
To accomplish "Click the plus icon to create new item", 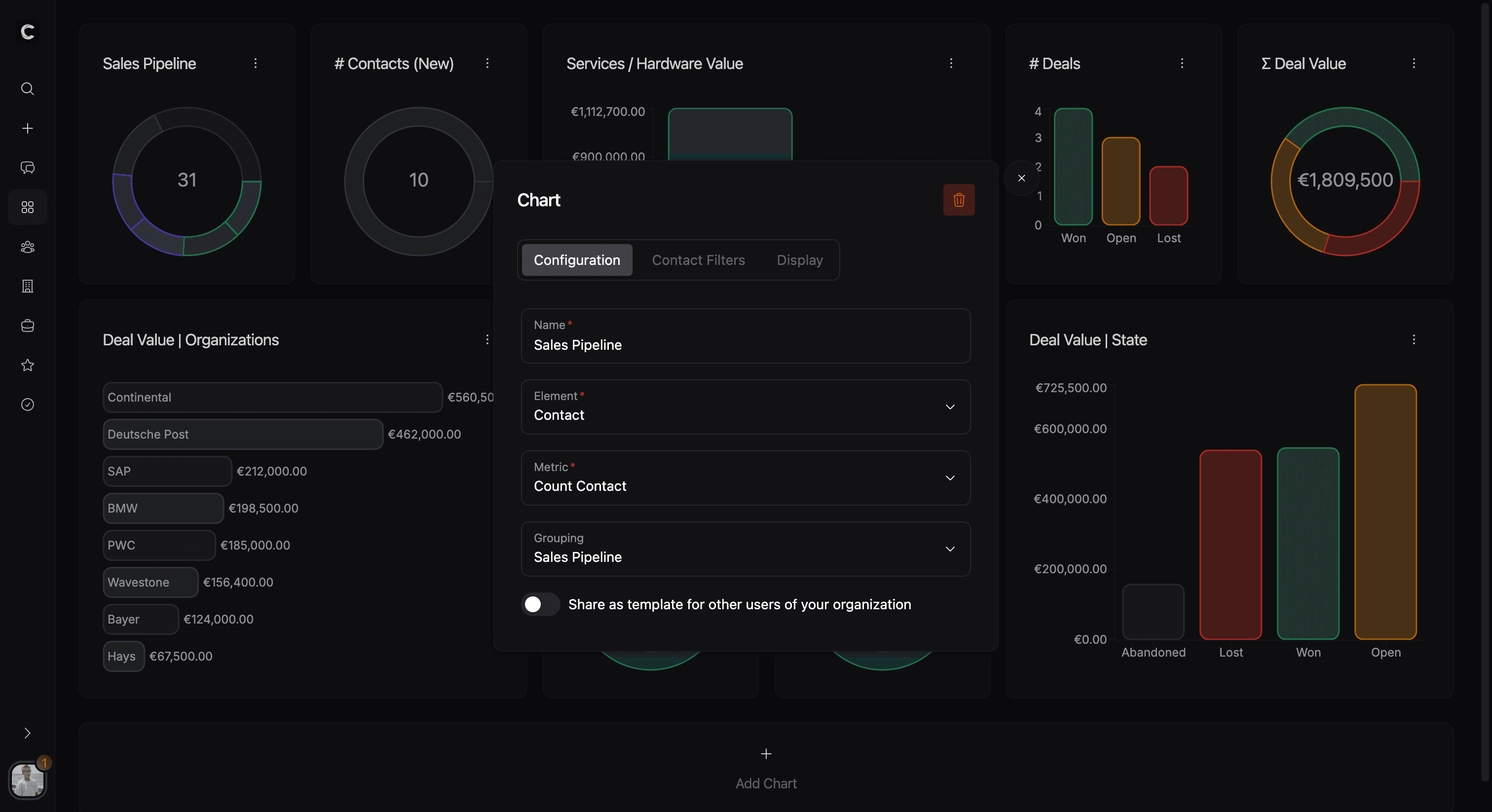I will point(27,128).
